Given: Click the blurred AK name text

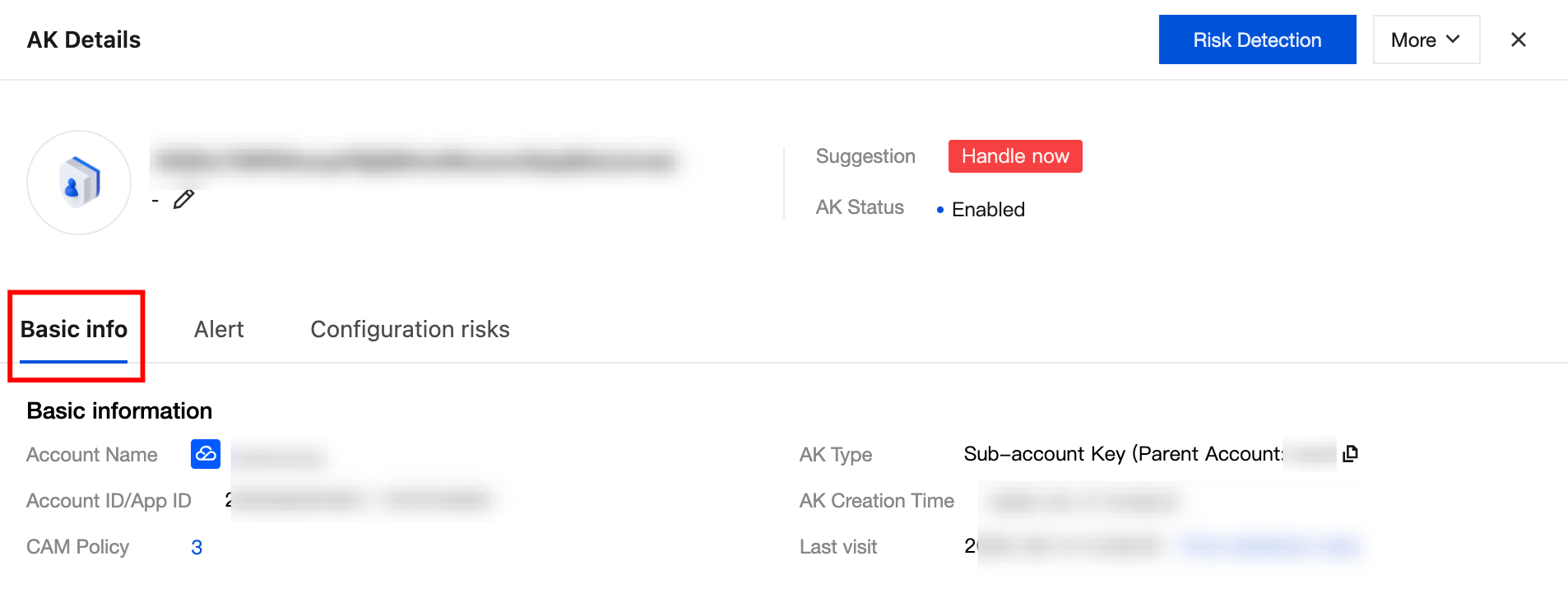Looking at the screenshot, I should click(415, 160).
